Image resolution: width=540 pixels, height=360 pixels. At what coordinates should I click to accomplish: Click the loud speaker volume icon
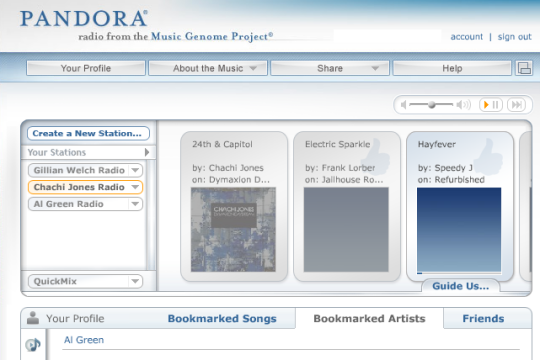point(463,104)
